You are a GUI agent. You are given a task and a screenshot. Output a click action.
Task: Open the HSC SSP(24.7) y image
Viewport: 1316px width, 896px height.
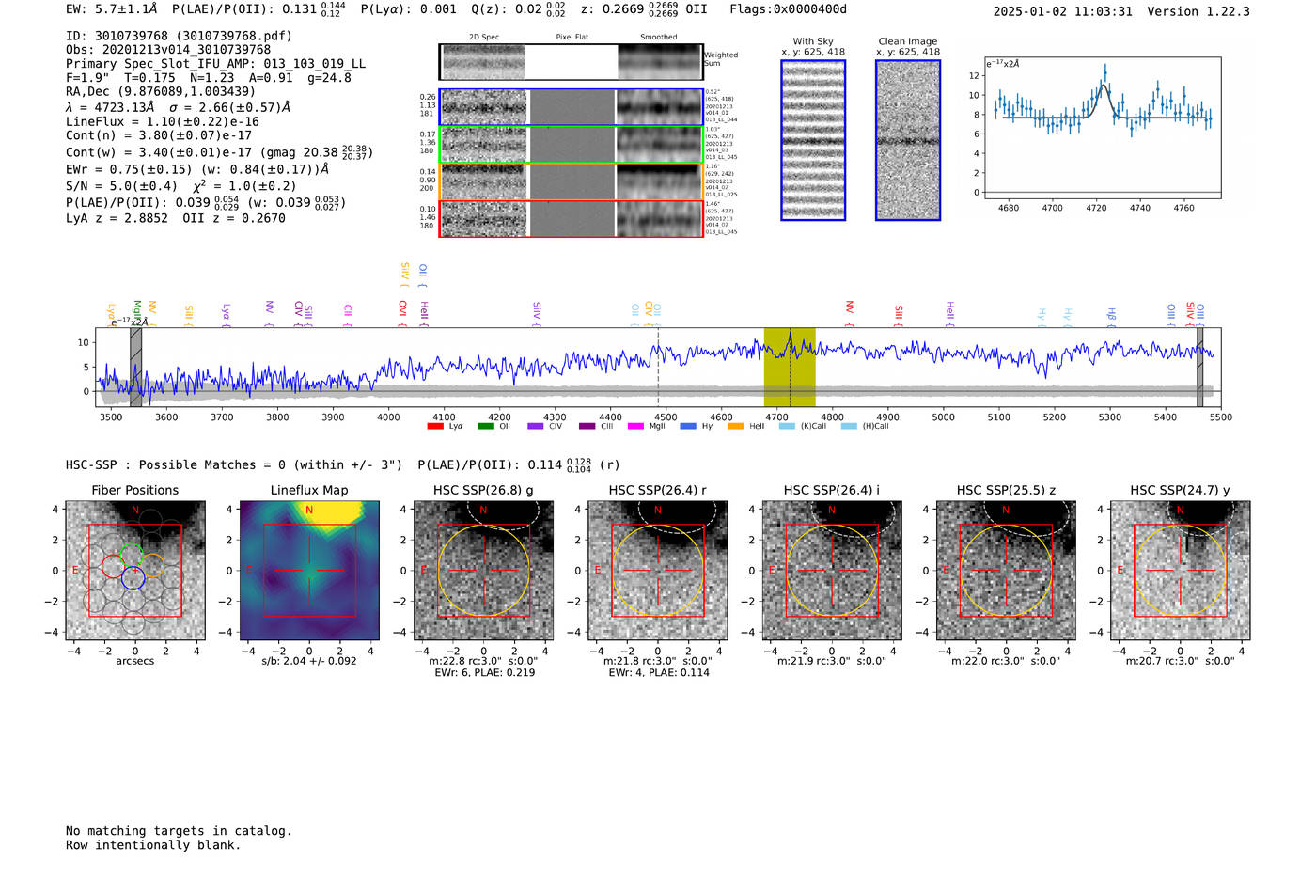(1181, 571)
